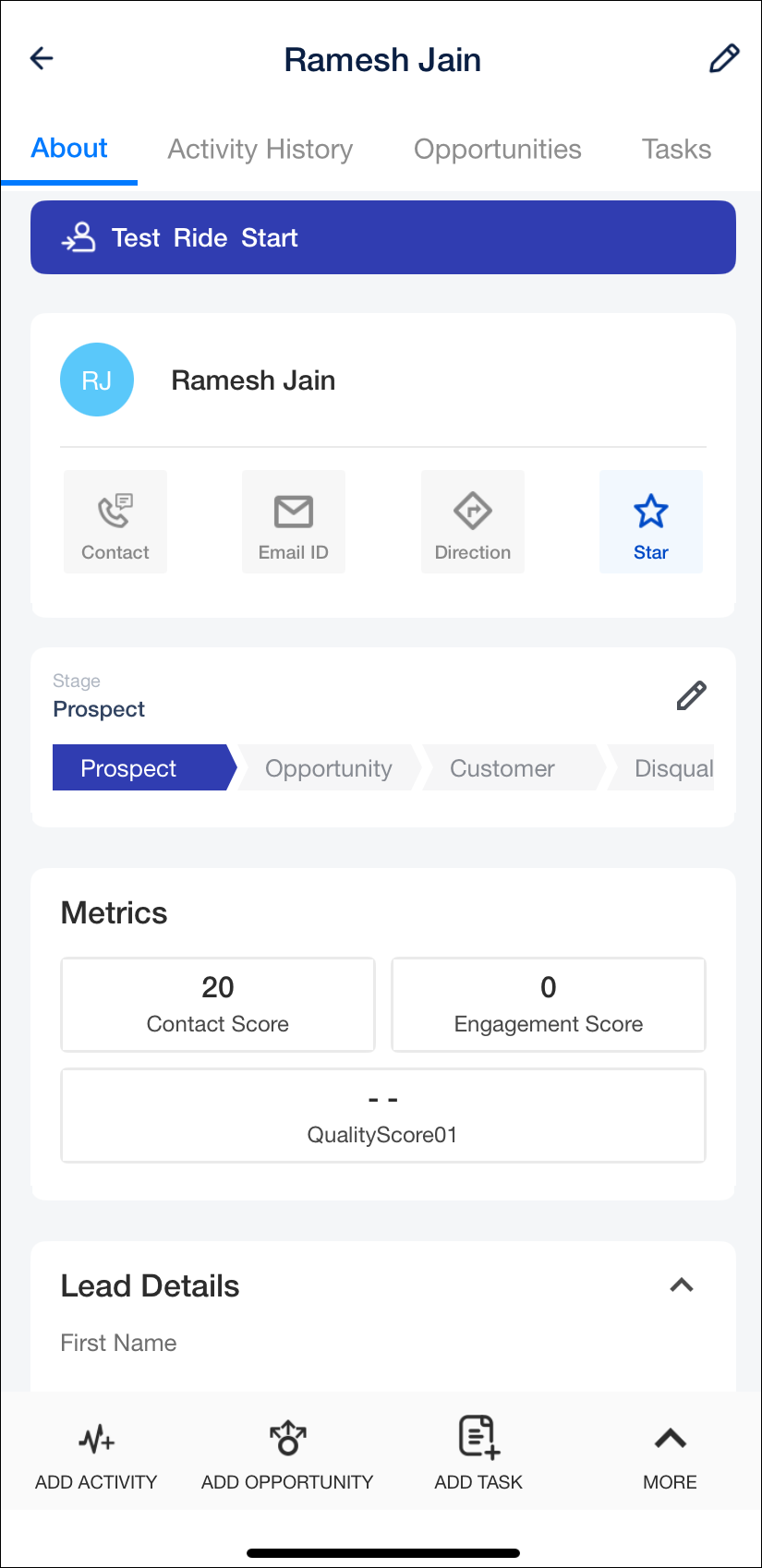Expand the MORE actions chevron
Viewport: 762px width, 1568px height.
pos(671,1438)
